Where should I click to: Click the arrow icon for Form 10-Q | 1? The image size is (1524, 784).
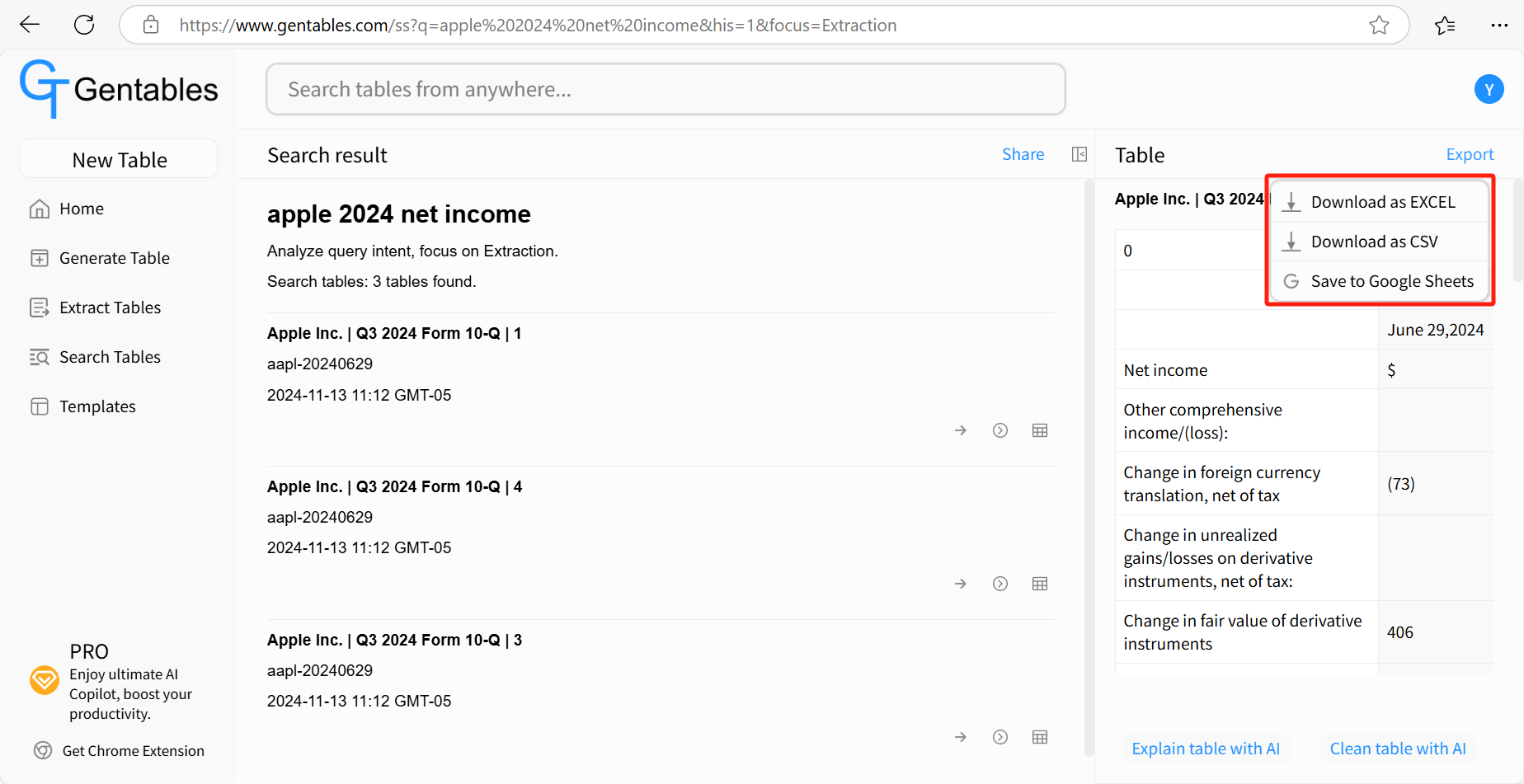coord(961,430)
